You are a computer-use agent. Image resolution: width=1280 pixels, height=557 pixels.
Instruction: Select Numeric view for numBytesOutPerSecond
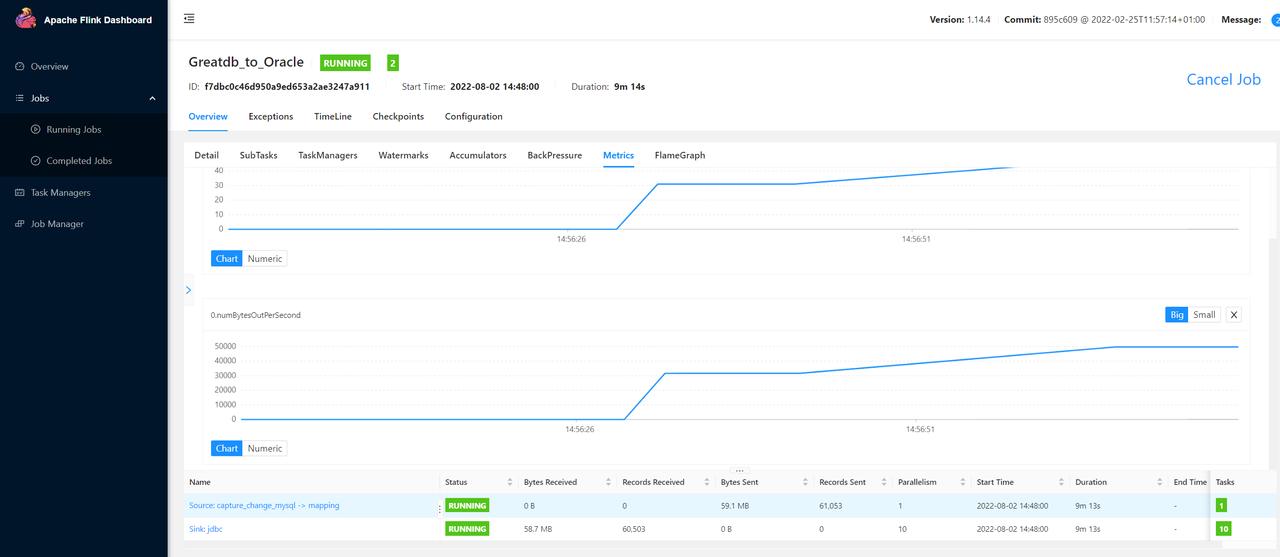[265, 448]
